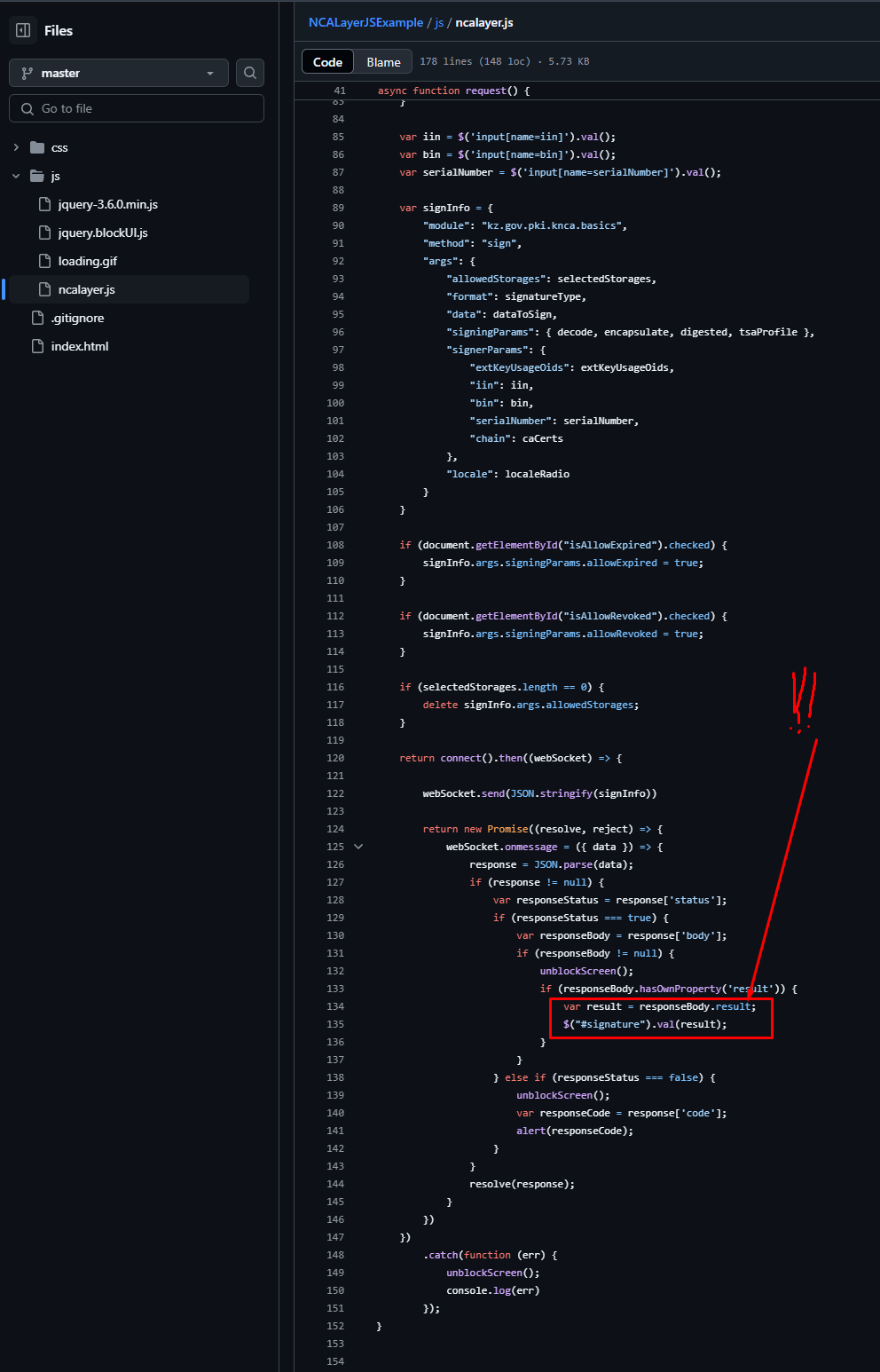This screenshot has width=880, height=1372.
Task: Click the folder icon beside css
Action: pos(35,146)
